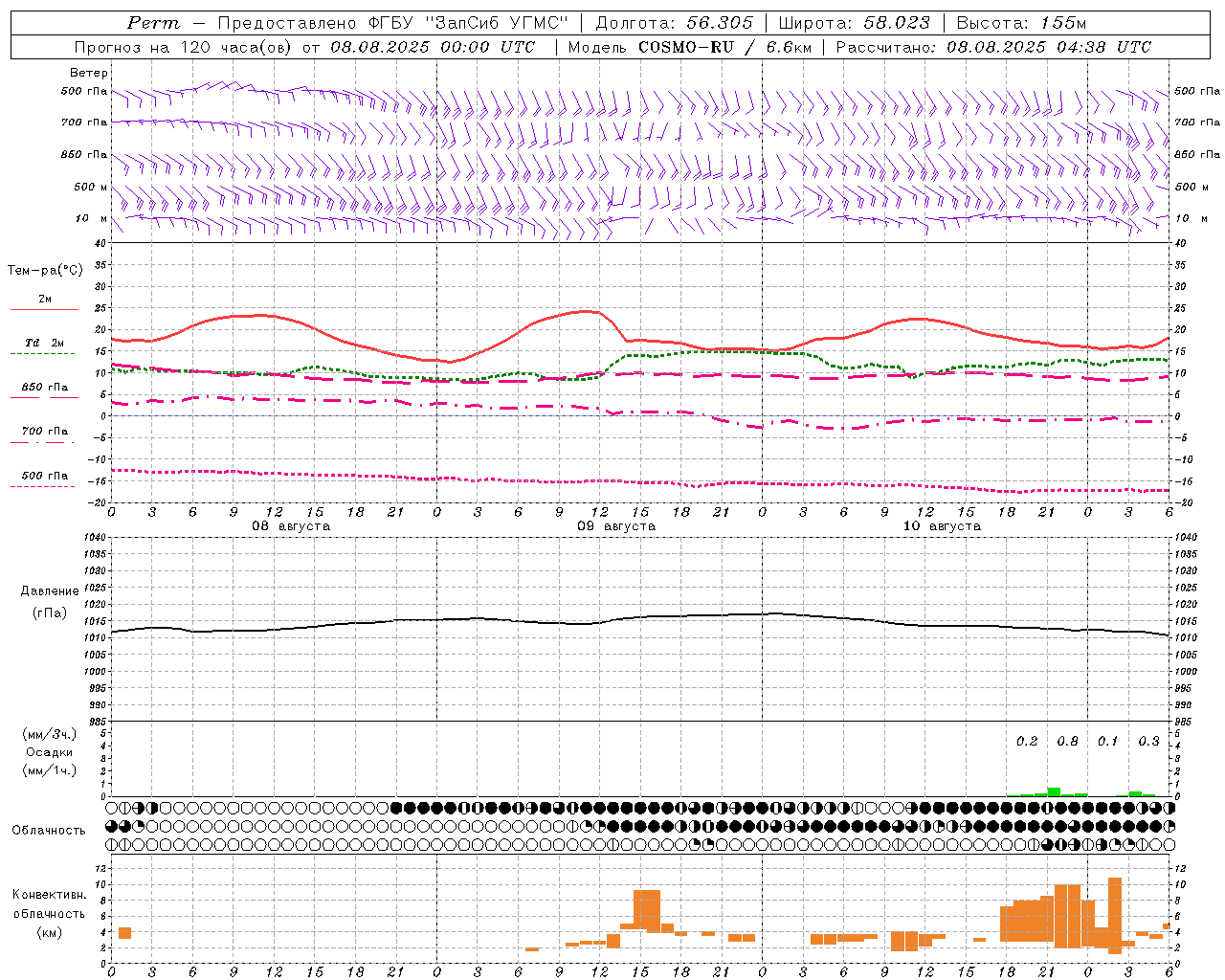The image size is (1225, 980).
Task: Click the 'Облачность' cloudiness row label
Action: [49, 830]
